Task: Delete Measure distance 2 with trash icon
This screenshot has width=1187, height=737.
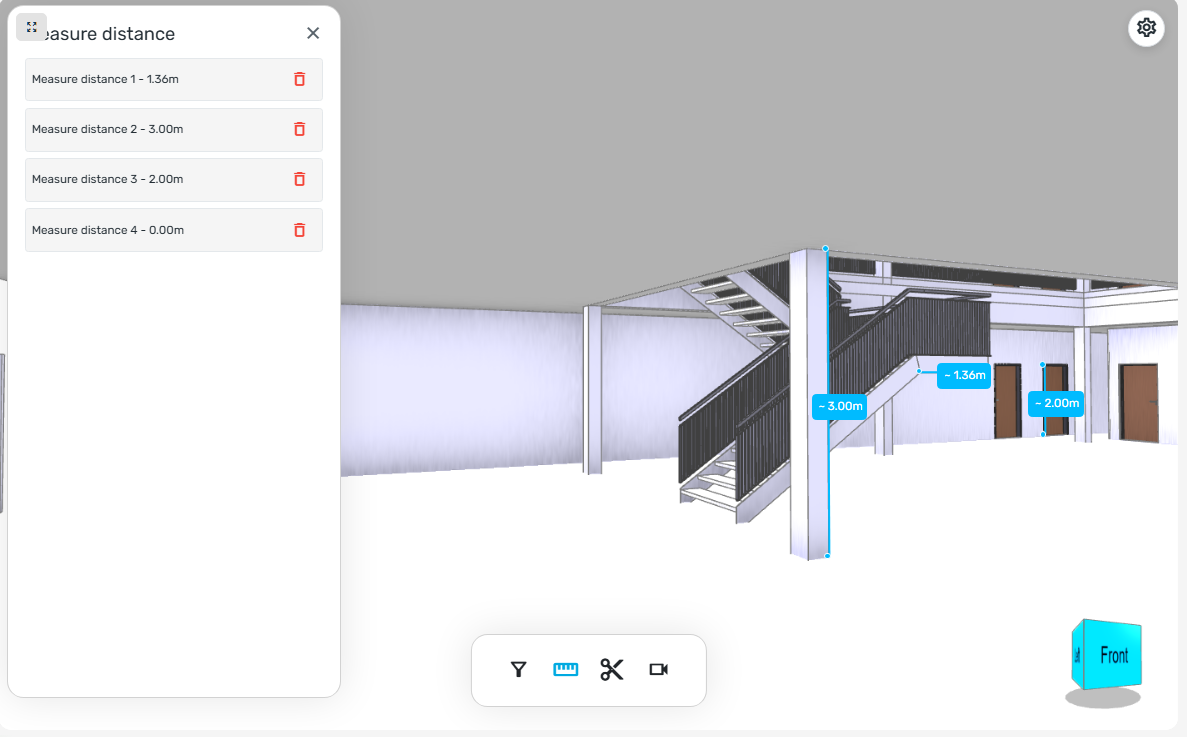Action: point(300,129)
